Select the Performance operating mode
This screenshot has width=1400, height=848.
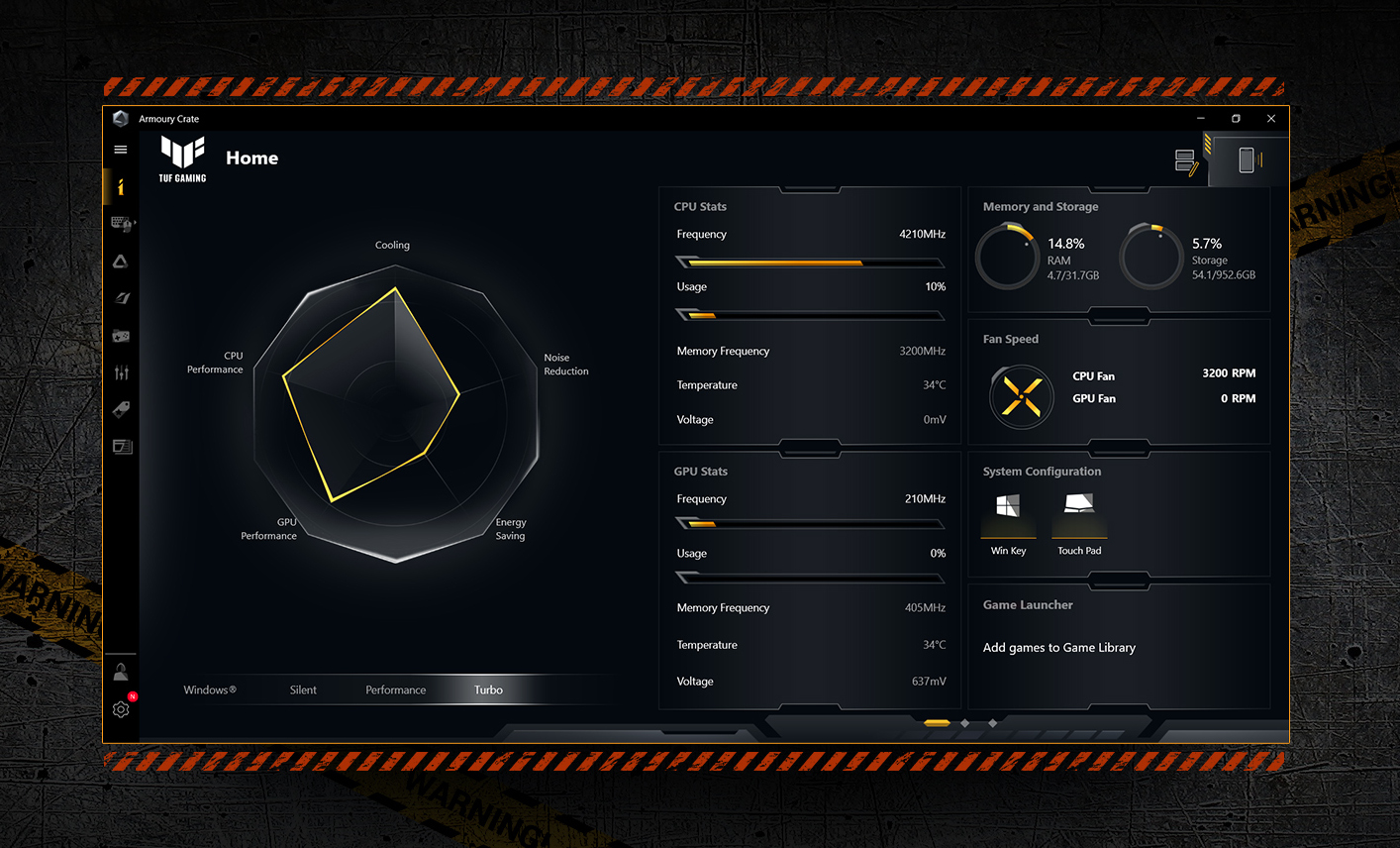[396, 689]
